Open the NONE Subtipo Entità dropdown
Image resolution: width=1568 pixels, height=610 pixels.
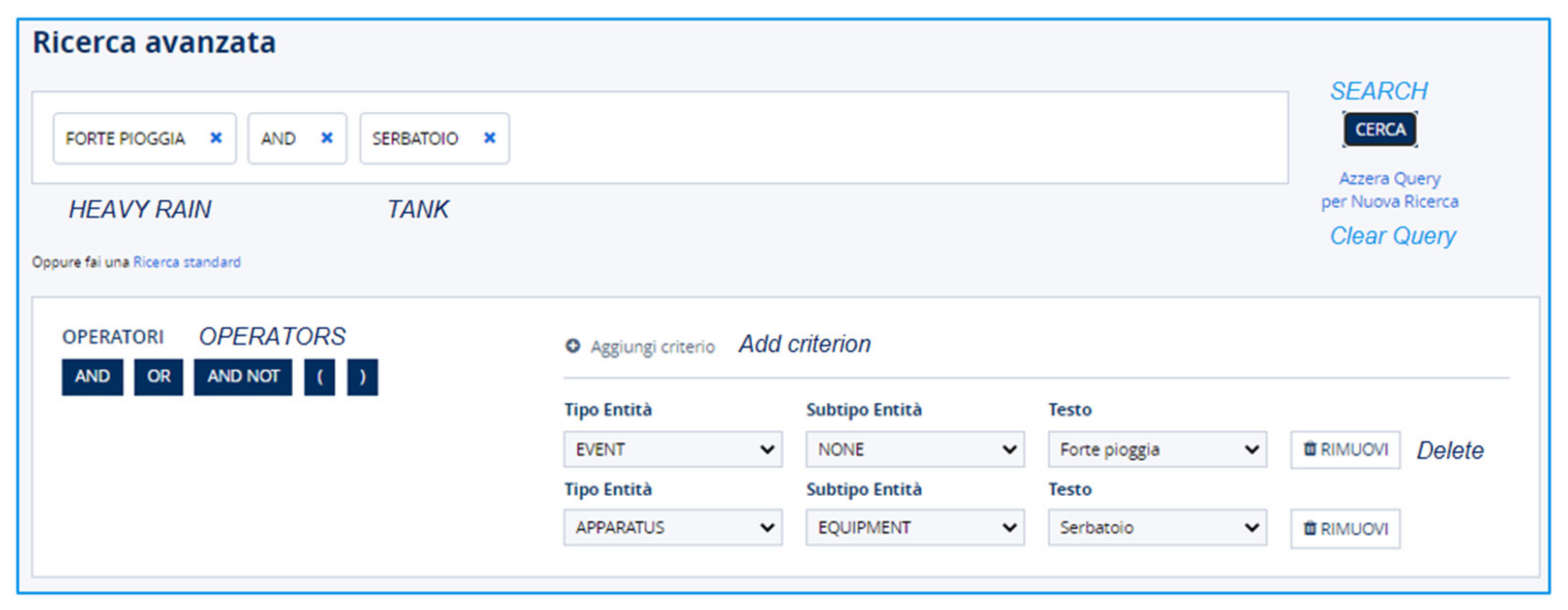915,449
